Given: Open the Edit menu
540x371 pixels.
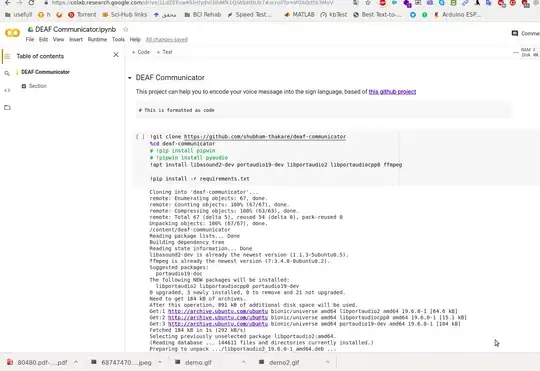Looking at the screenshot, I should point(43,39).
